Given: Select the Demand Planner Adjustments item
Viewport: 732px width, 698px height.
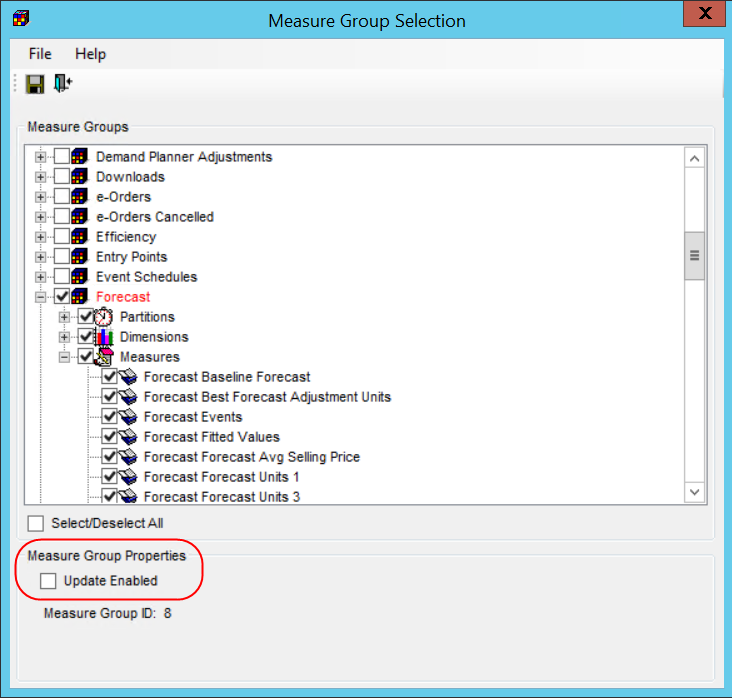Looking at the screenshot, I should (x=183, y=157).
